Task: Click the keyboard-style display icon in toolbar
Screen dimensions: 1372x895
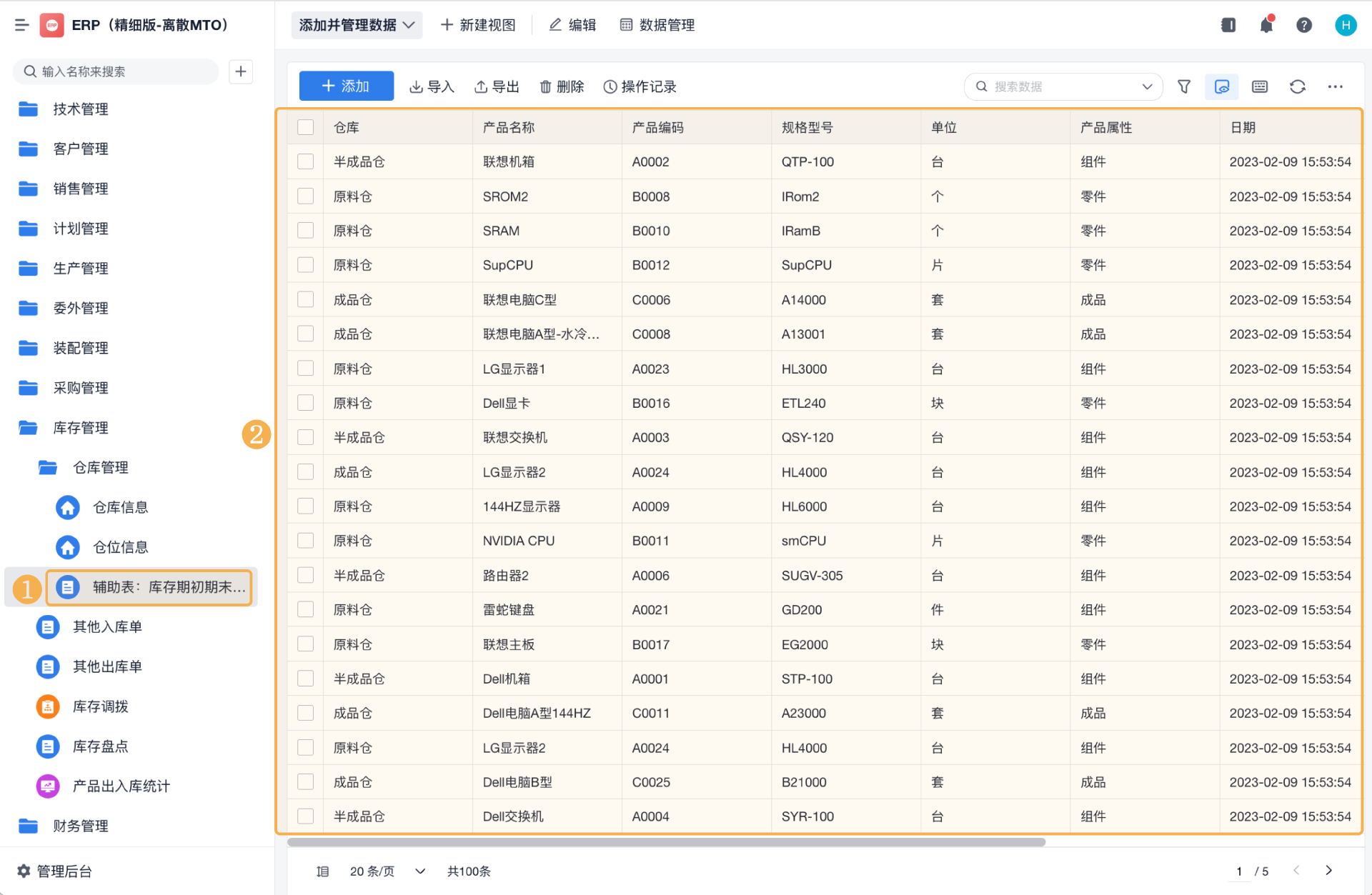Action: [x=1260, y=86]
